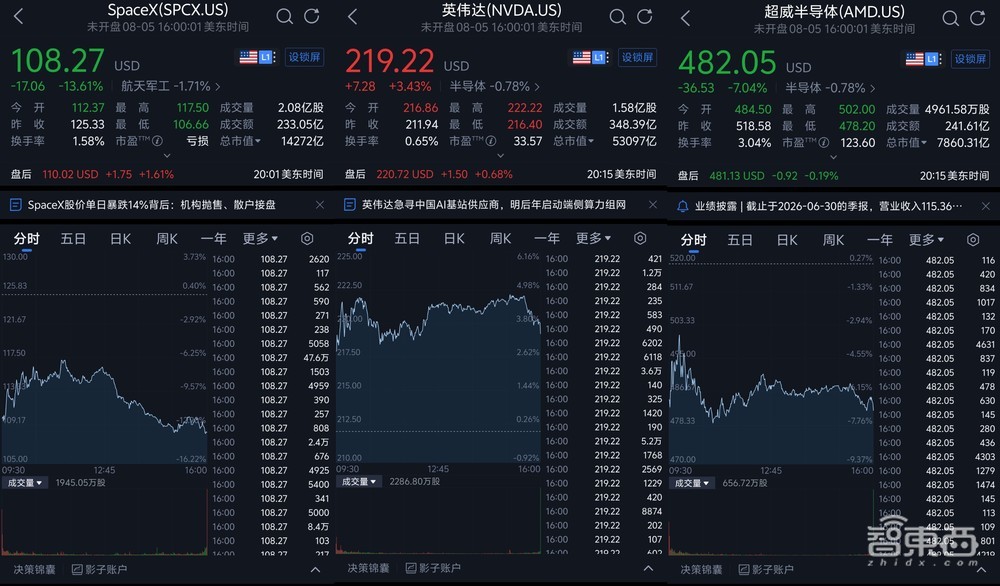Viewport: 1000px width, 586px height.
Task: Open the aerospace defense sector link for SpaceX
Action: [x=170, y=86]
